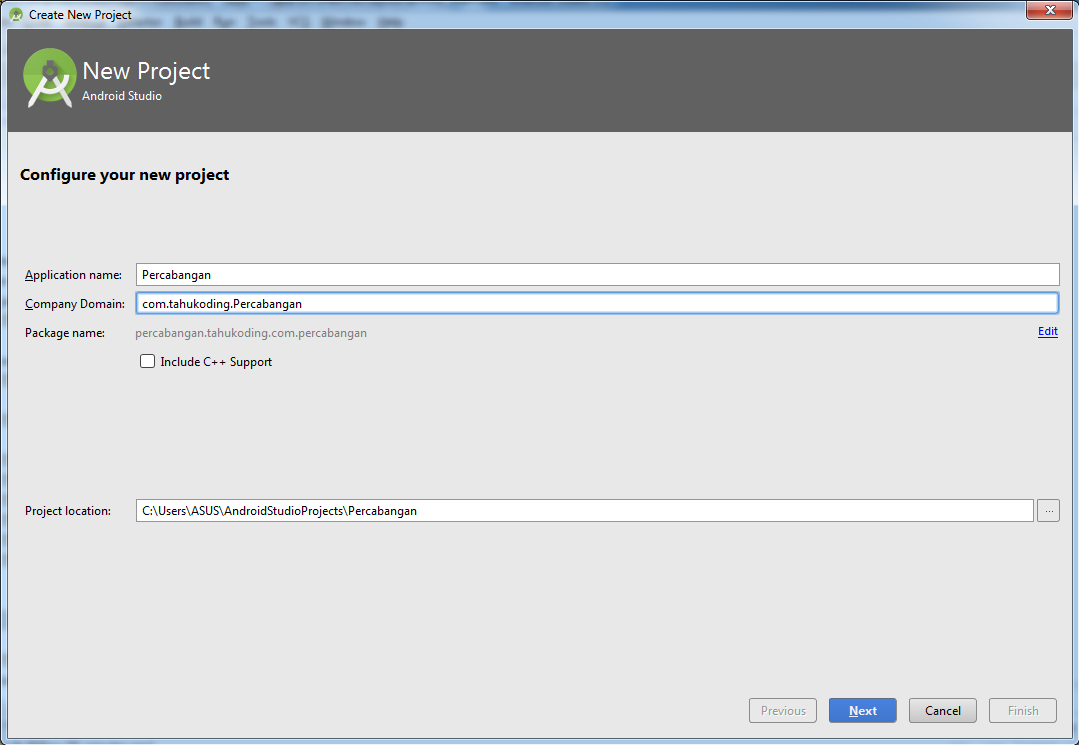This screenshot has width=1079, height=745.
Task: Click the 'Application name:' label
Action: coord(73,274)
